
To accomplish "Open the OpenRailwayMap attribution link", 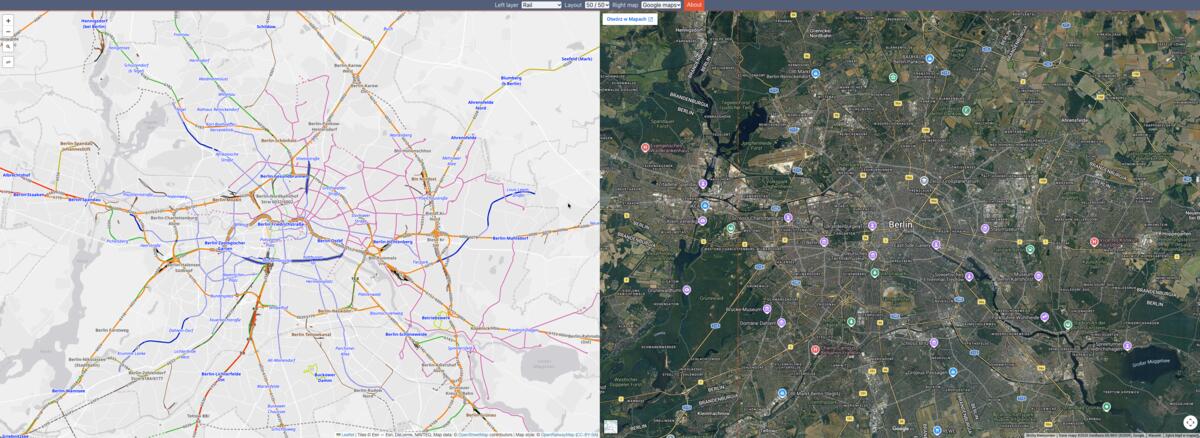I will point(557,435).
